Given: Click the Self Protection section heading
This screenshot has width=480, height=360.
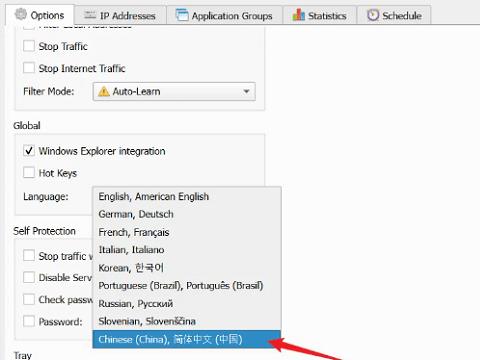Looking at the screenshot, I should point(44,231).
